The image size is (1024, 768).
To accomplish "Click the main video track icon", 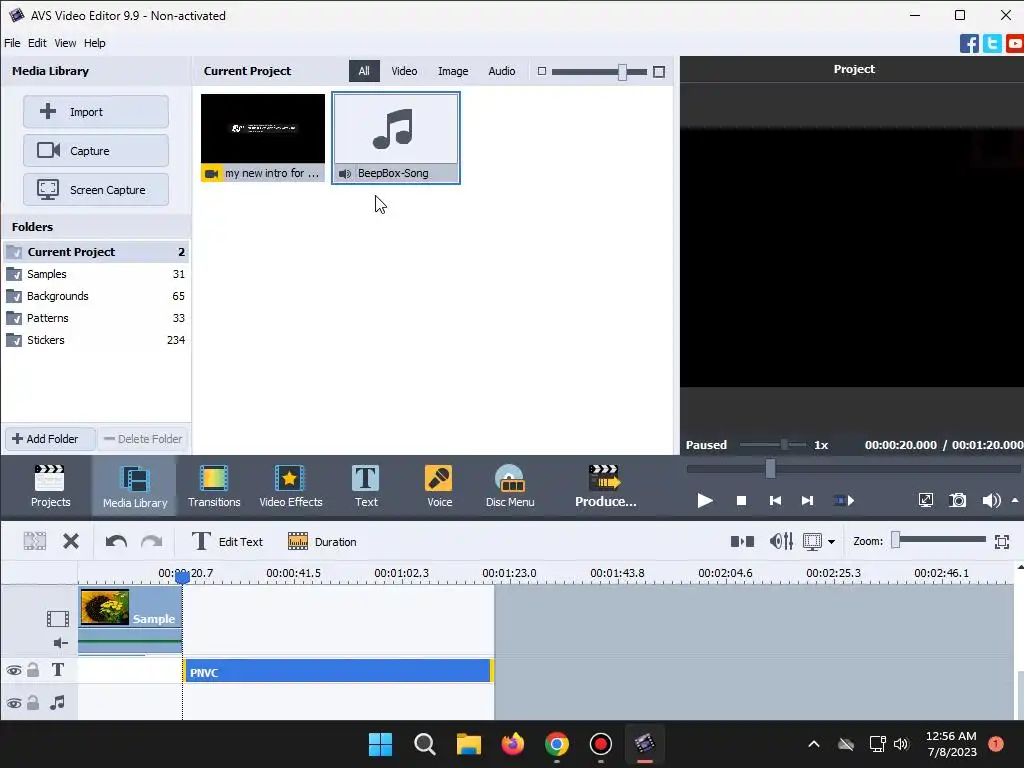I will [x=58, y=618].
